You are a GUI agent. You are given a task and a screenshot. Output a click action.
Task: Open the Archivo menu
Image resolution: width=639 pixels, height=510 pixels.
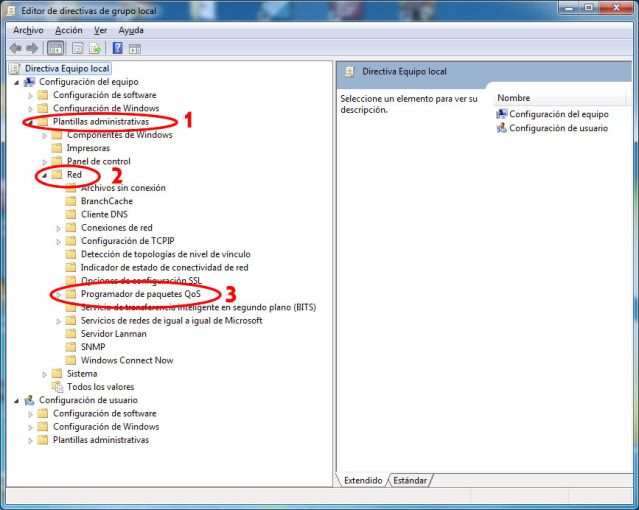(x=28, y=30)
